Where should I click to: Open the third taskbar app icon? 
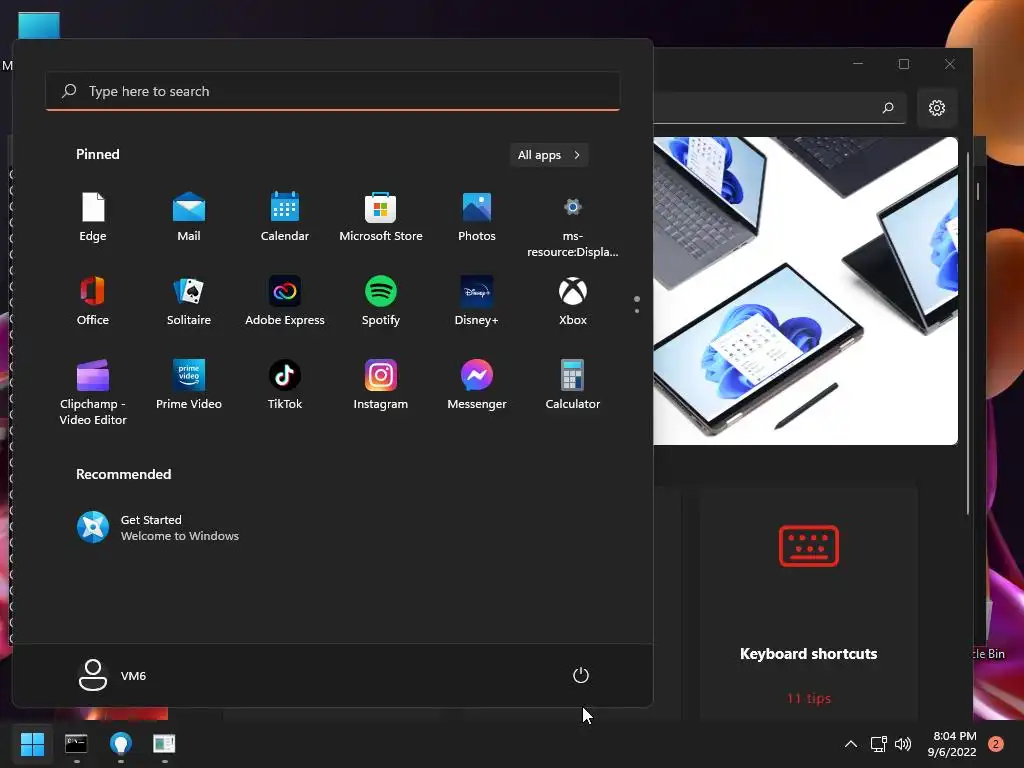point(165,744)
